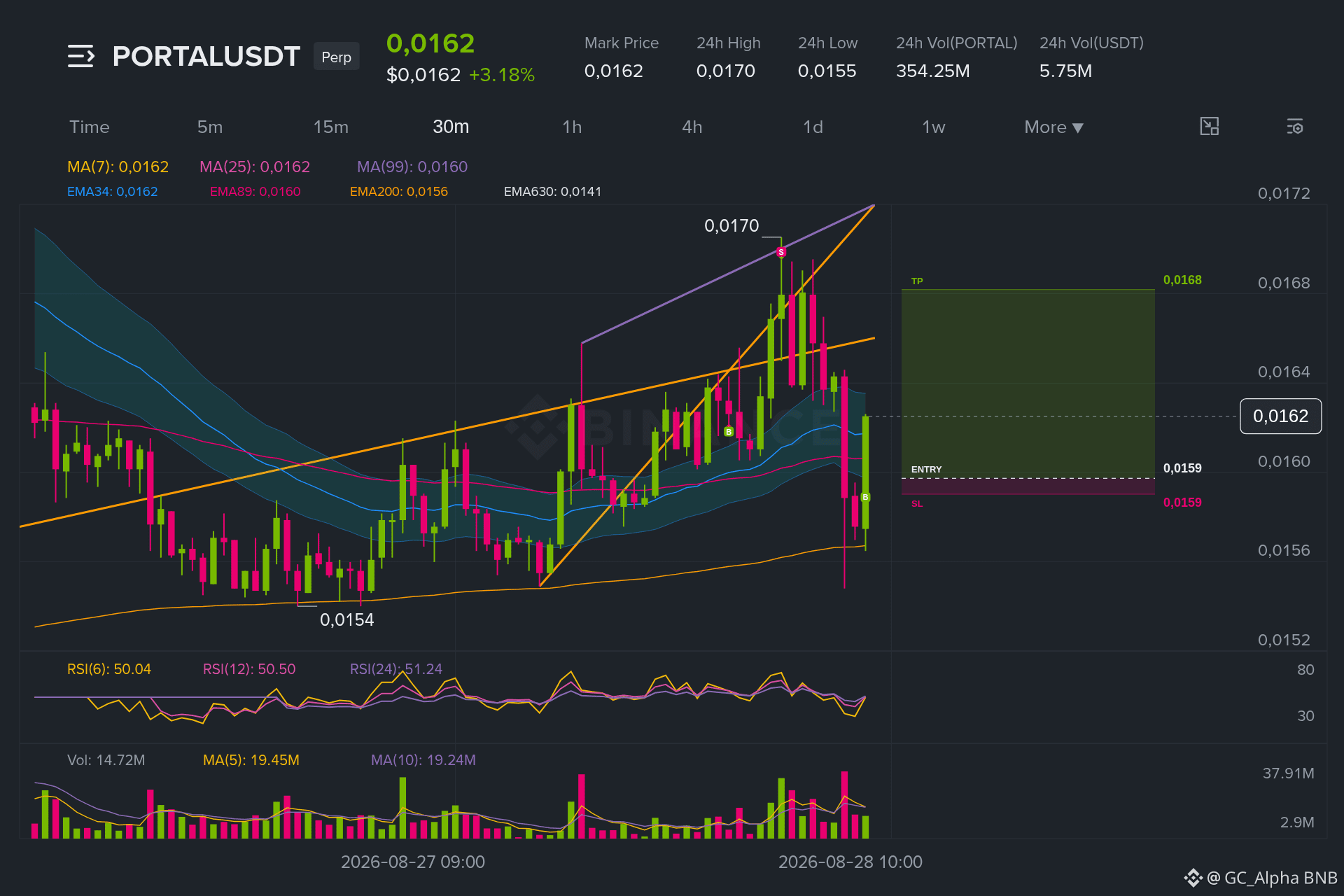Image resolution: width=1344 pixels, height=896 pixels.
Task: Select the 1d timeframe
Action: [x=813, y=127]
